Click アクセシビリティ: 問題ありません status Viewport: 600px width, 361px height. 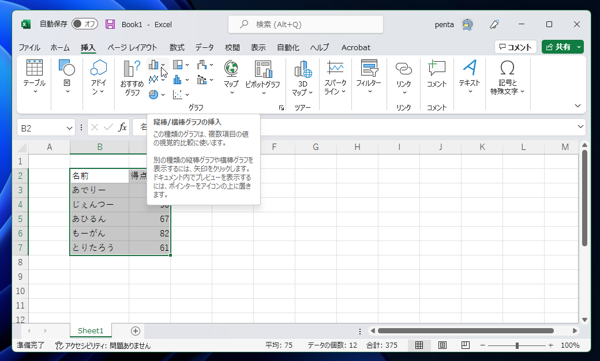(x=103, y=346)
